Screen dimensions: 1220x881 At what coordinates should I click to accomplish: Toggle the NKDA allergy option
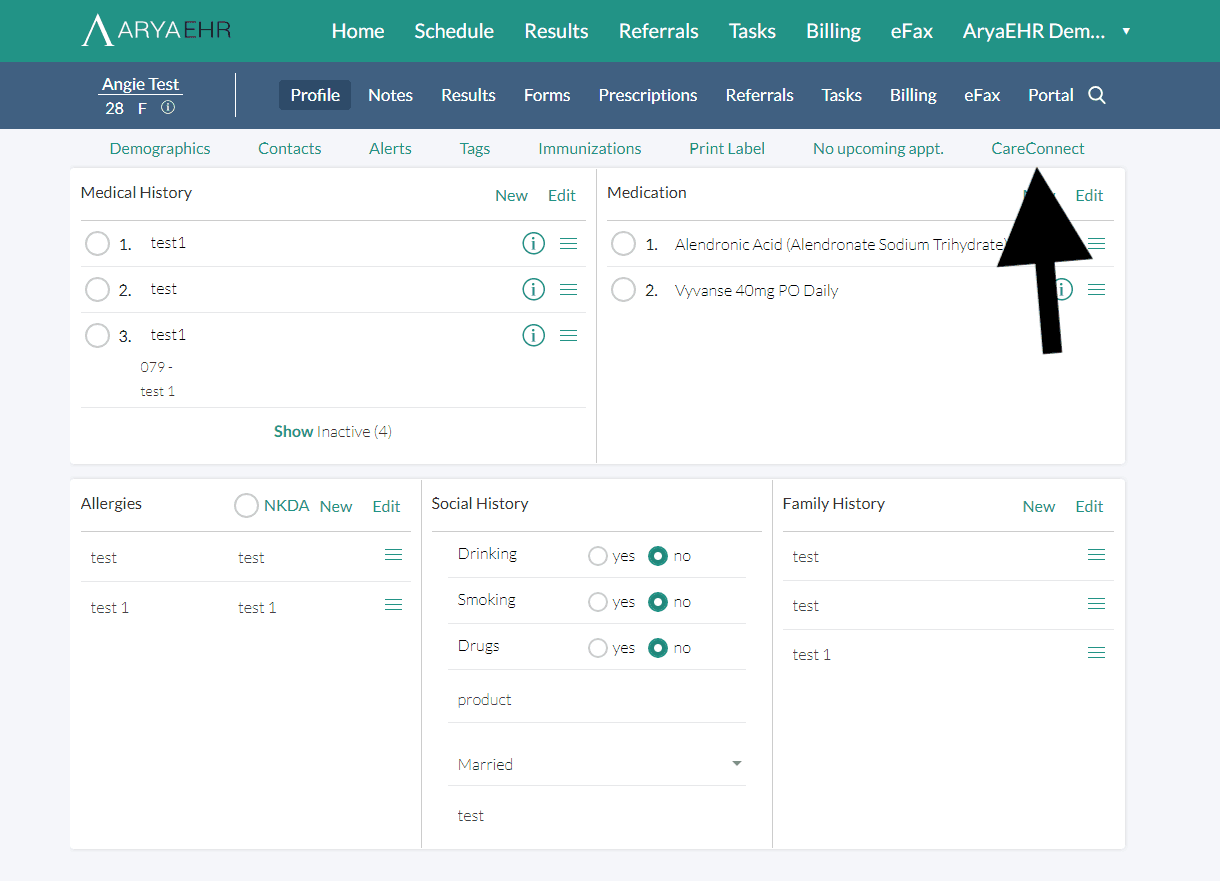coord(246,505)
